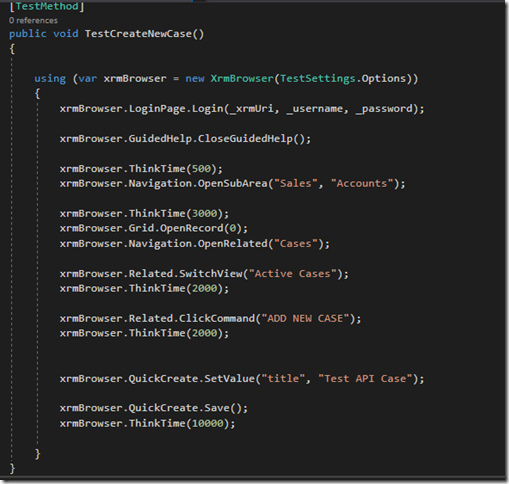The height and width of the screenshot is (484, 509).
Task: Click the OpenRelated method name
Action: [232, 244]
